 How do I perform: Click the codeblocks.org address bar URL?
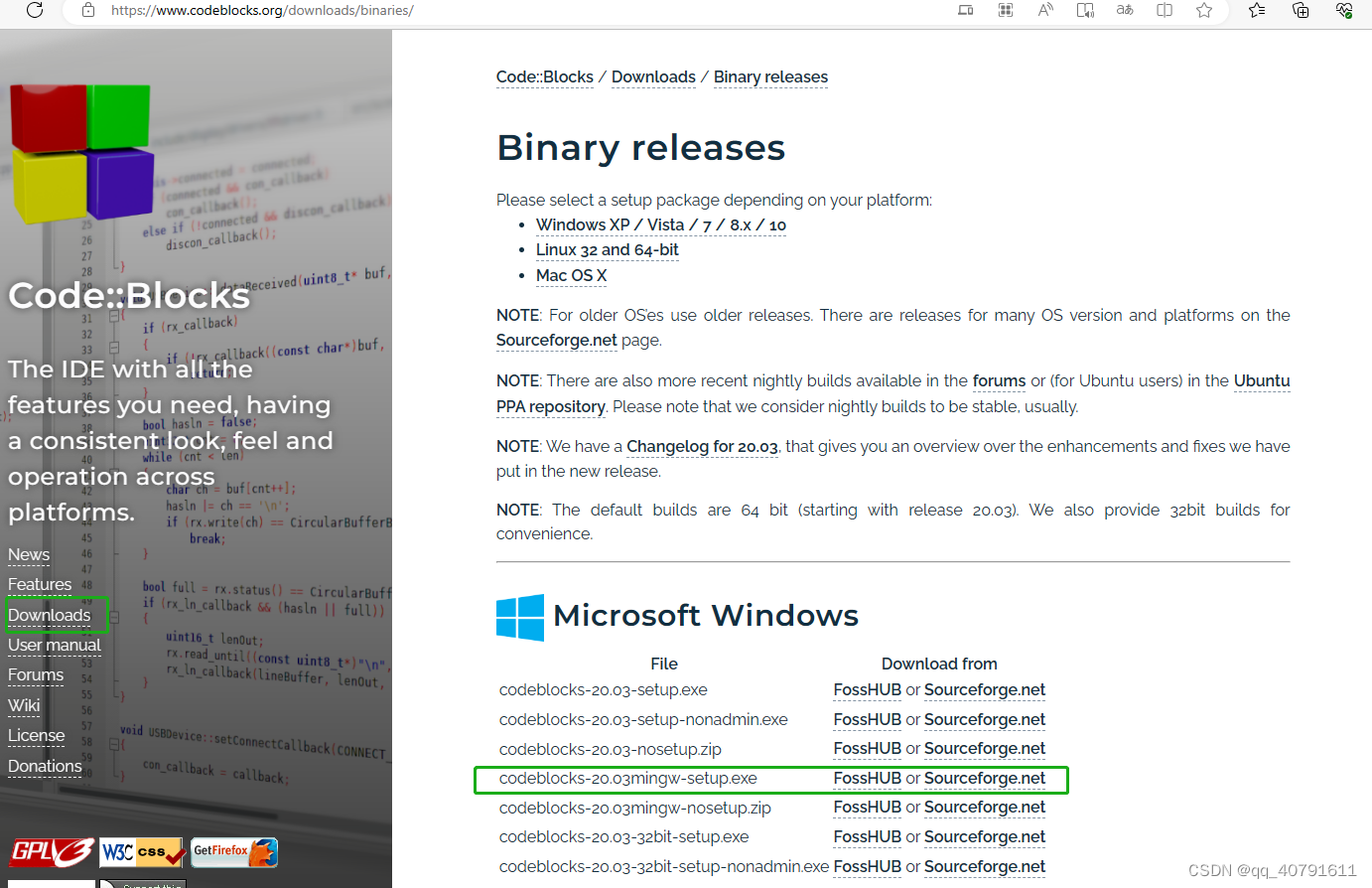pyautogui.click(x=262, y=10)
